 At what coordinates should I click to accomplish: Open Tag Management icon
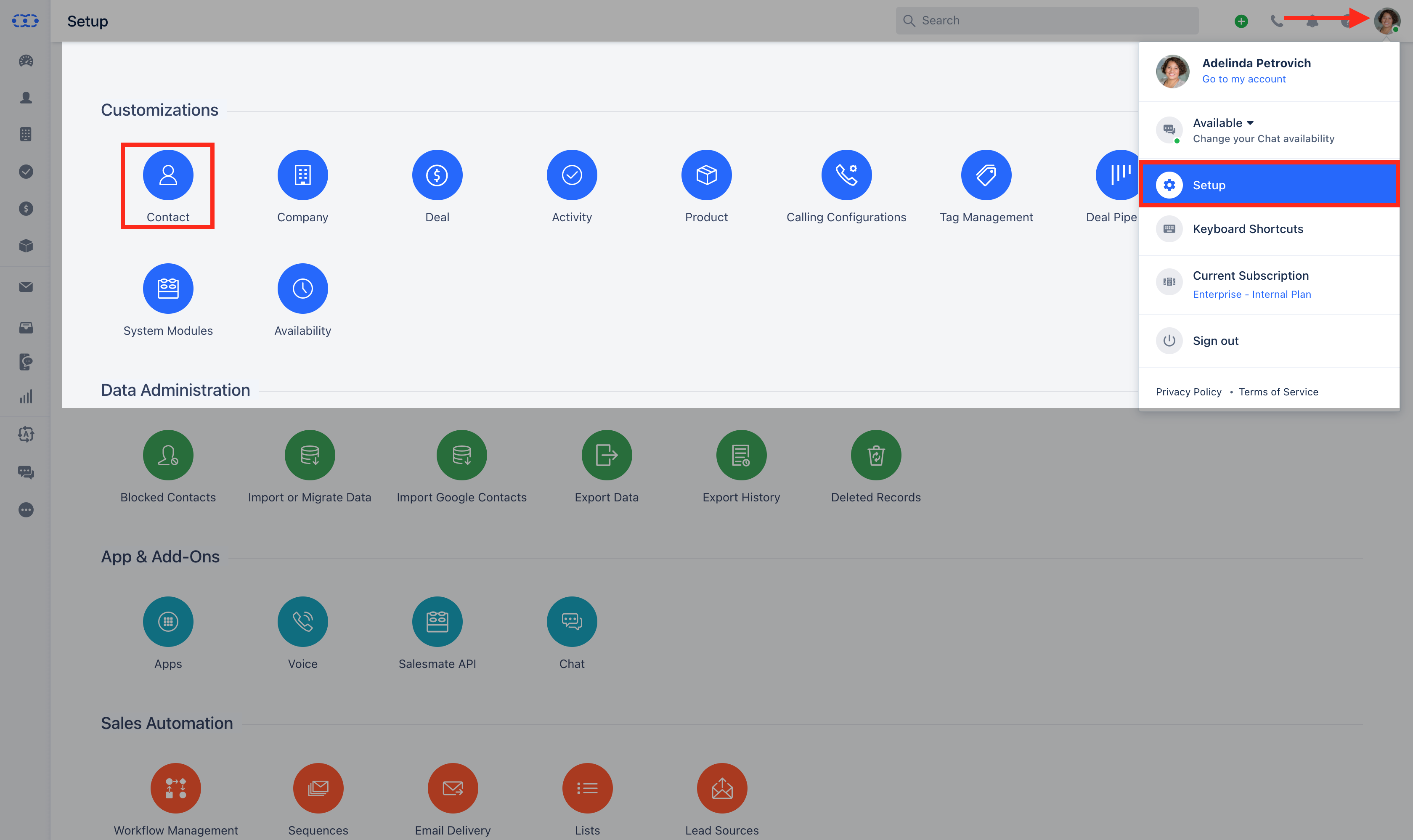(986, 175)
